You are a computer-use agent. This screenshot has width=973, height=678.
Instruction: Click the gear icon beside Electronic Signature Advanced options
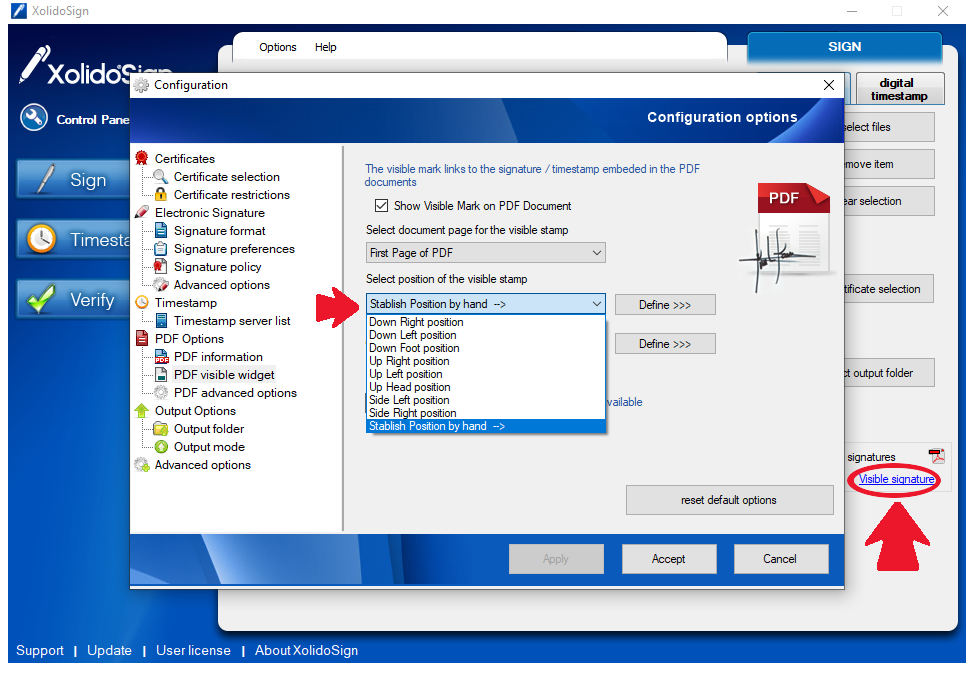tap(161, 284)
